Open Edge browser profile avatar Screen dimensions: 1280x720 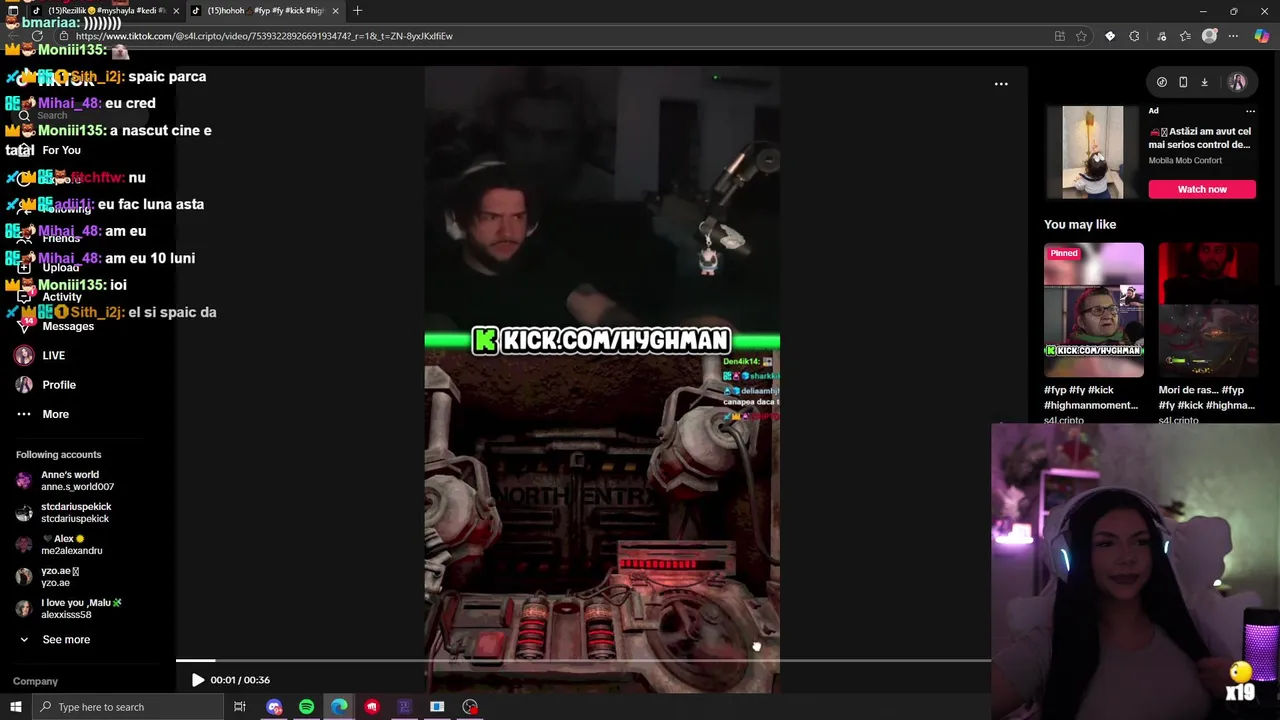1209,36
